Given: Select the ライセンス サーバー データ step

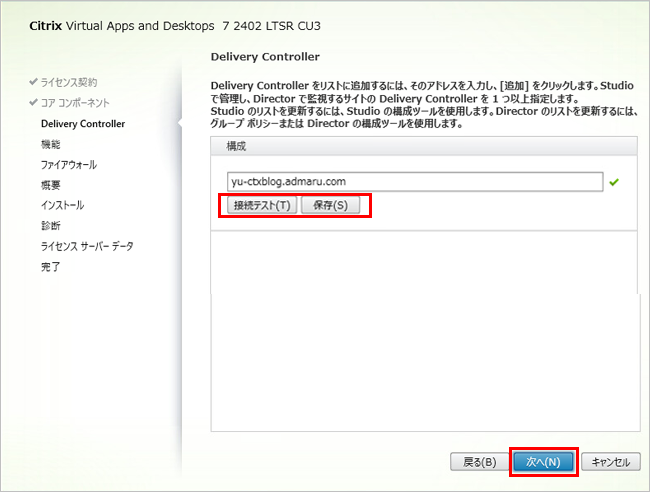Looking at the screenshot, I should (x=87, y=246).
